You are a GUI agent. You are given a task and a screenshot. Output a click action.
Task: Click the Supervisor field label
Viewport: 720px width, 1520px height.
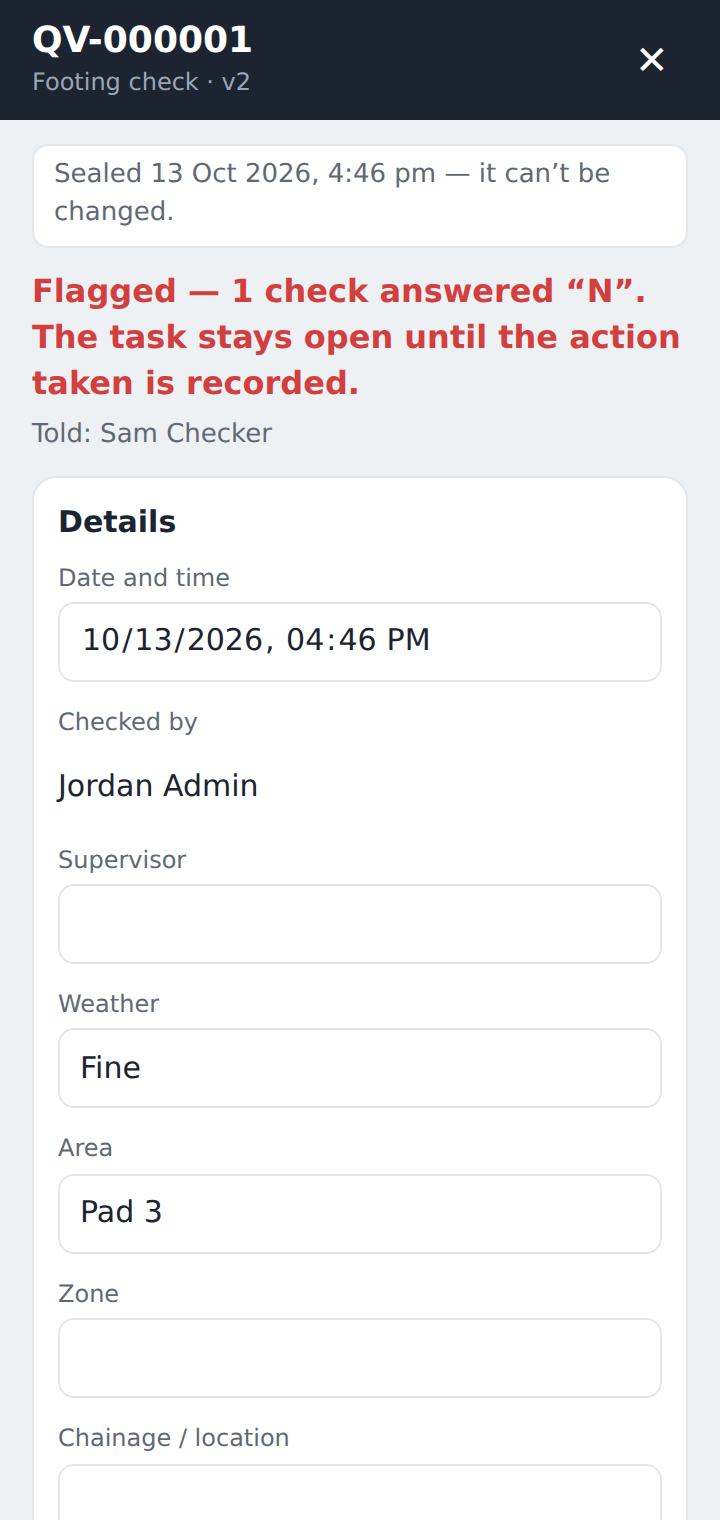pos(122,860)
